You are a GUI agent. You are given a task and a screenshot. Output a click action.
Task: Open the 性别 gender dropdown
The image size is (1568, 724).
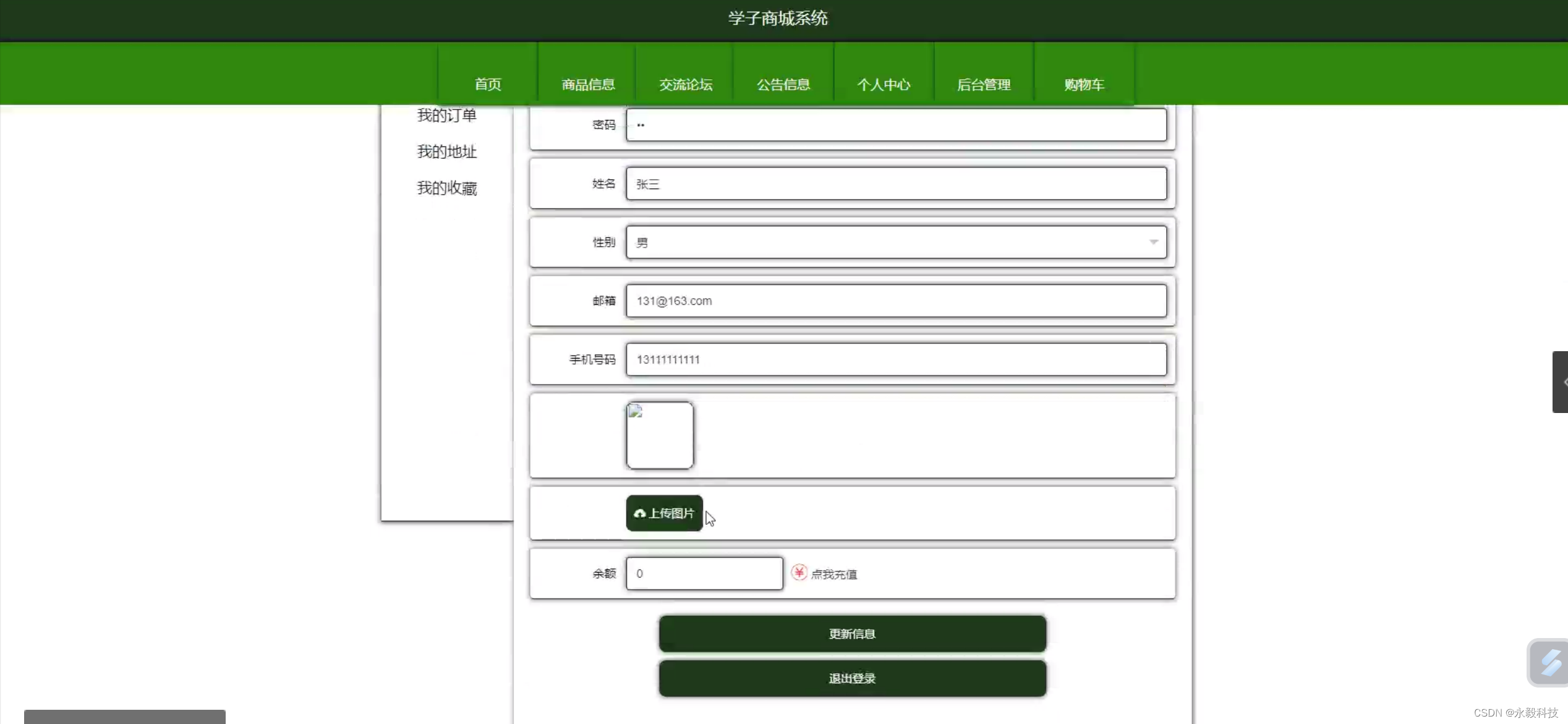point(896,242)
